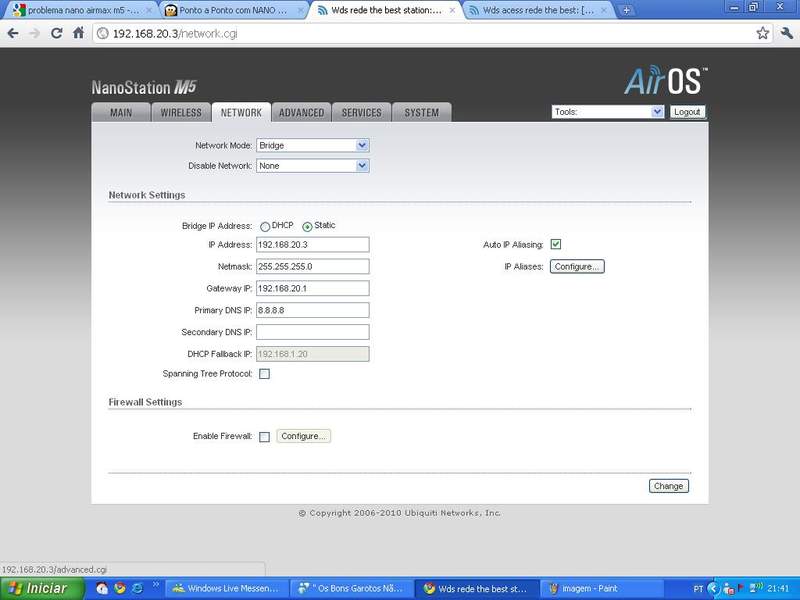Check the Enable Firewall checkbox

tap(264, 437)
